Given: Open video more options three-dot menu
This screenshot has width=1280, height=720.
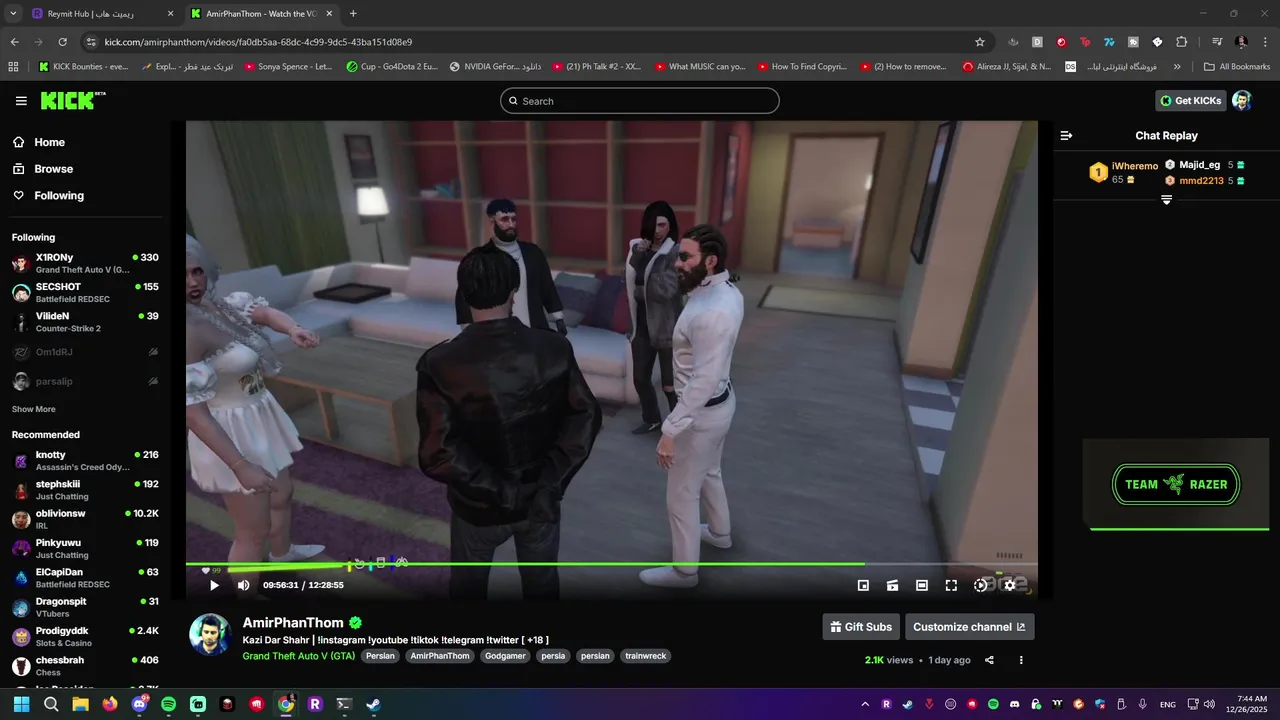Looking at the screenshot, I should pos(1021,660).
